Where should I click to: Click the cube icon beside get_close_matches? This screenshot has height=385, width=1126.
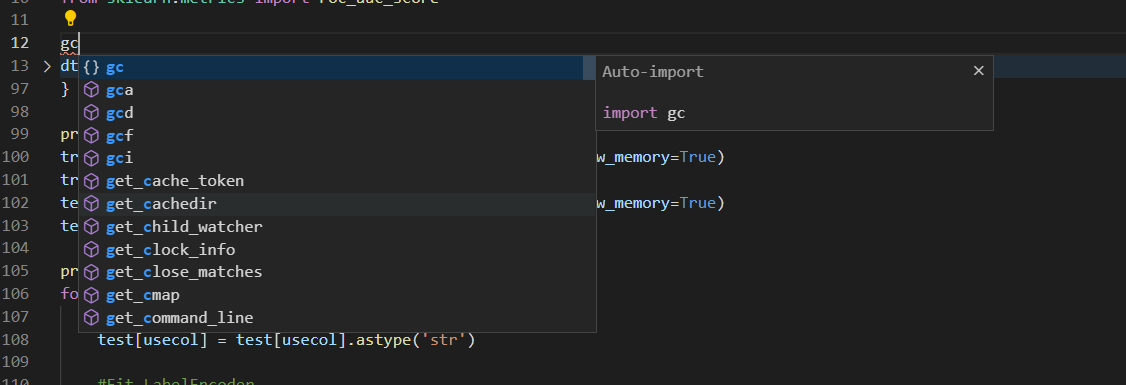(91, 272)
